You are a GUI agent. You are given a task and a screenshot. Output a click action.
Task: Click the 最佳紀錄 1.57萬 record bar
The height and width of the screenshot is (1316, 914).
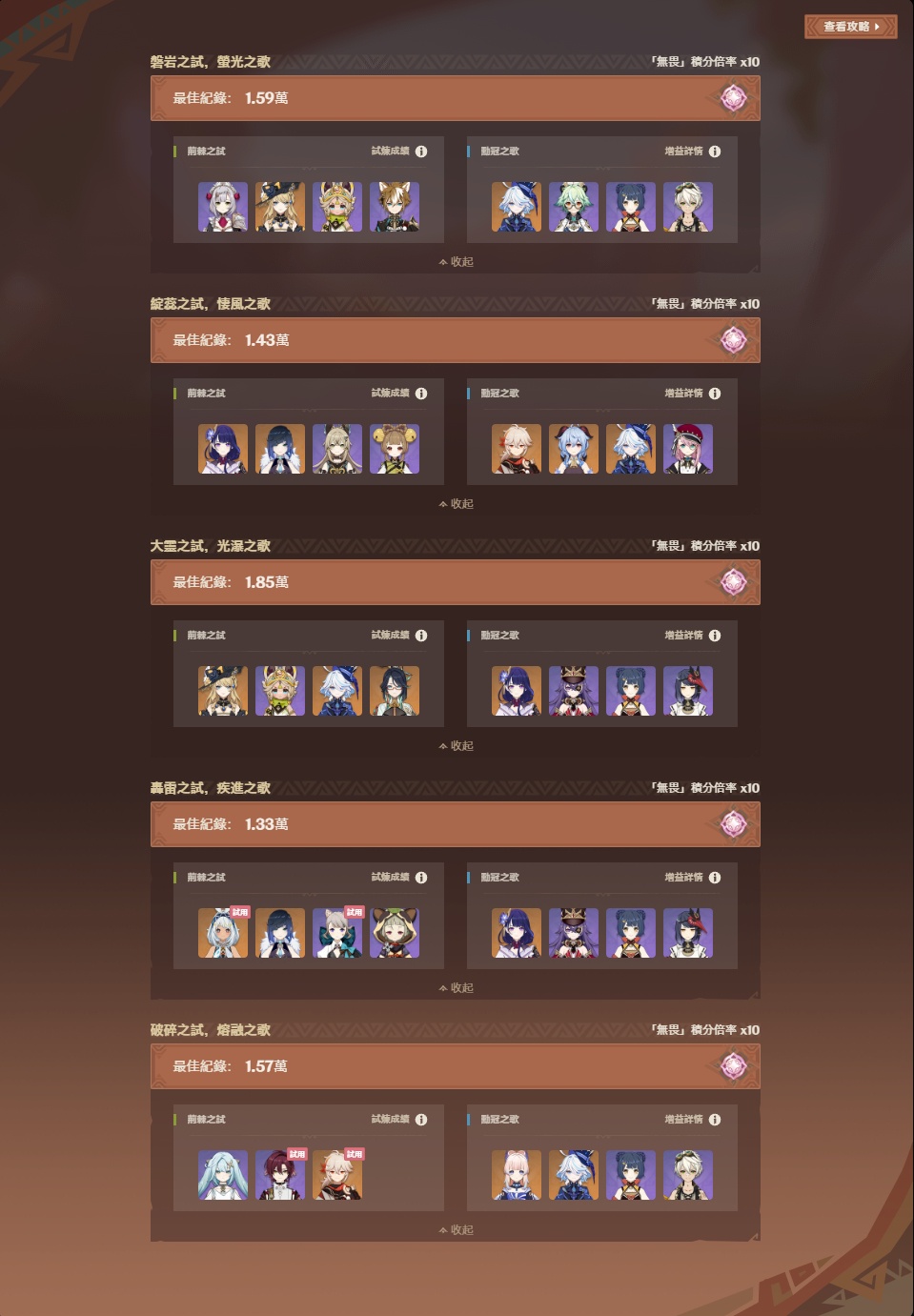[x=456, y=1066]
